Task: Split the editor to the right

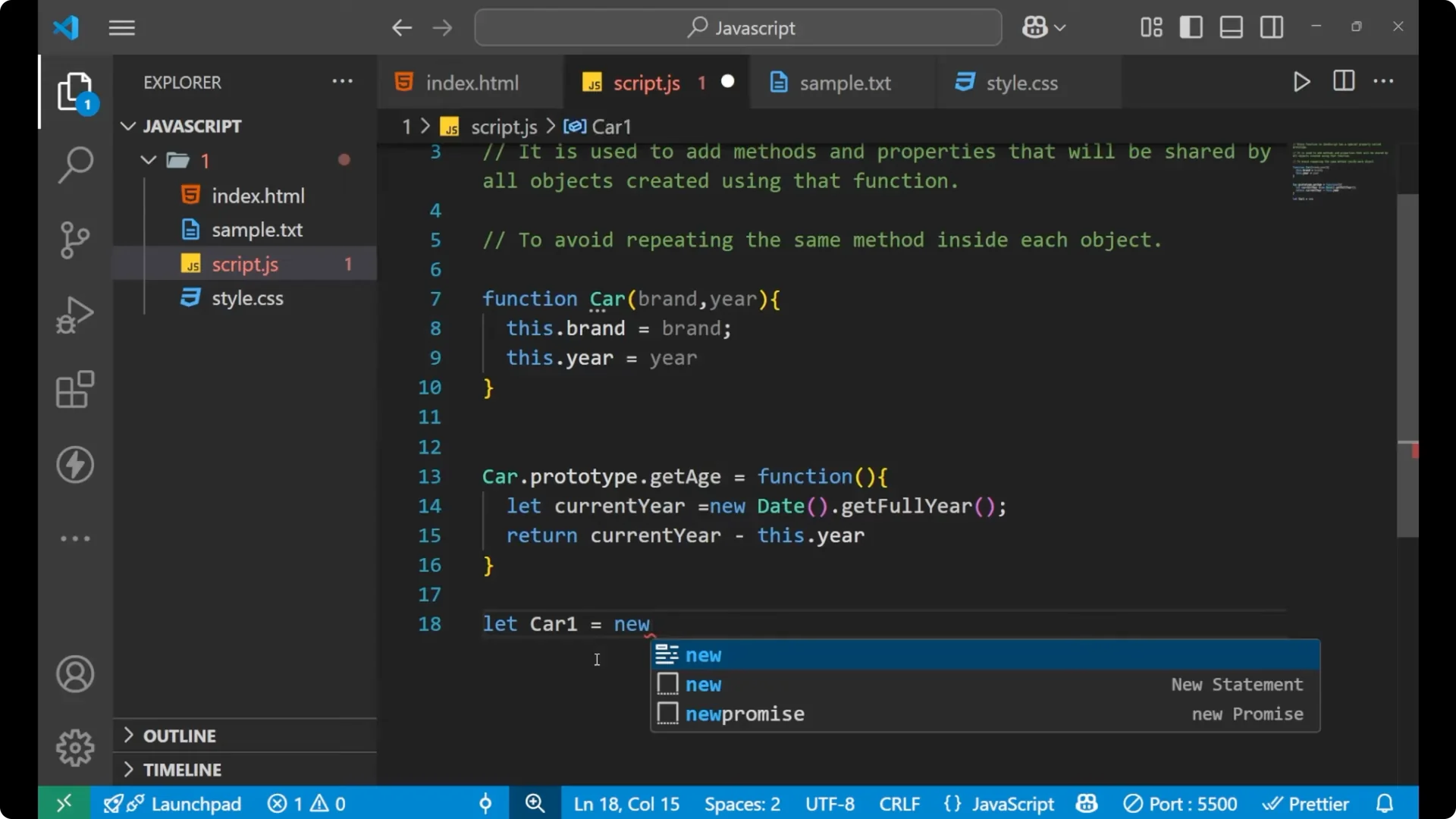Action: pyautogui.click(x=1343, y=81)
